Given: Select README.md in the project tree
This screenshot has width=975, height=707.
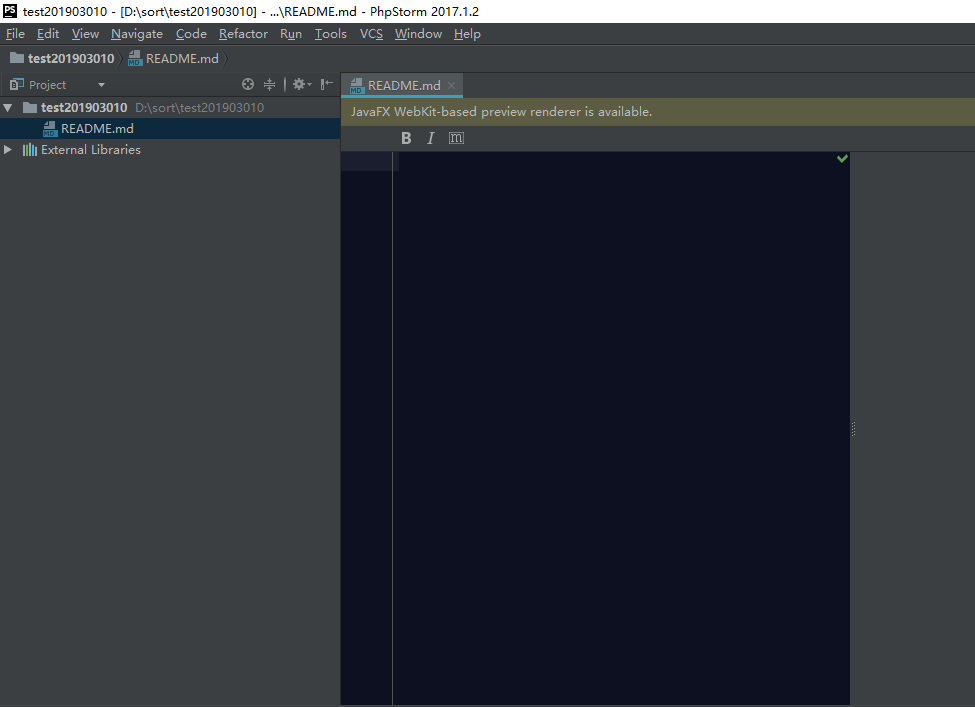Looking at the screenshot, I should click(170, 129).
